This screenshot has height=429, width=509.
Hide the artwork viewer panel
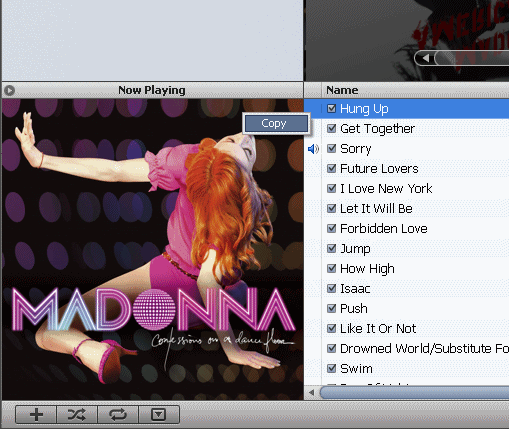(159, 415)
